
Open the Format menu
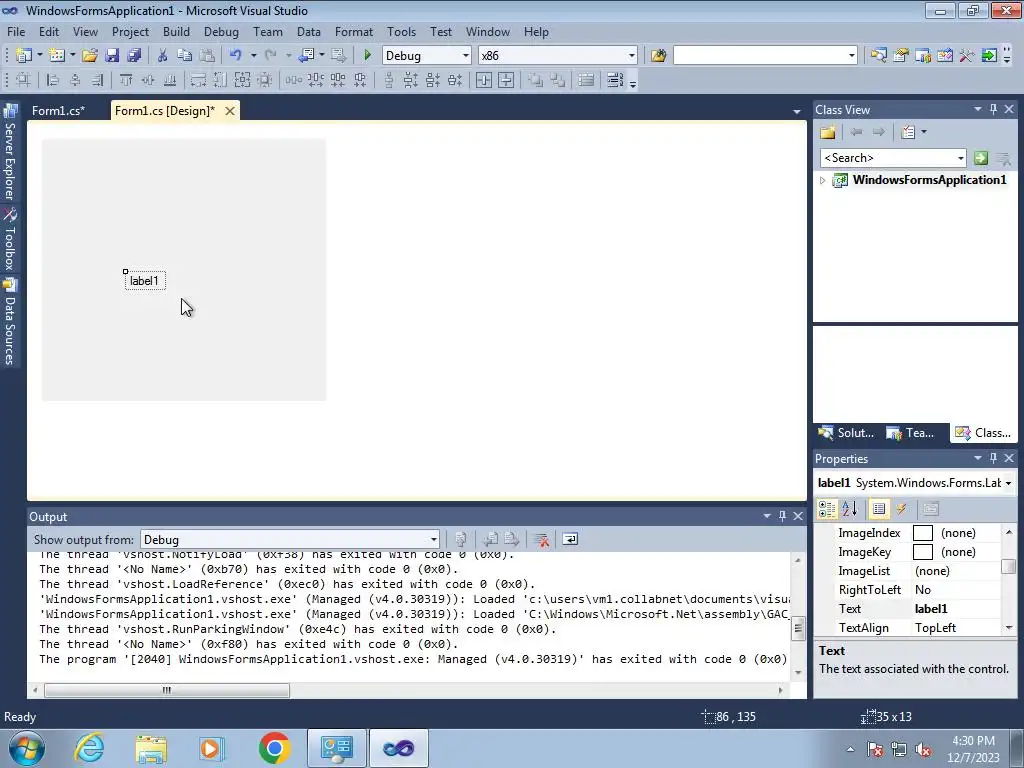click(x=353, y=31)
